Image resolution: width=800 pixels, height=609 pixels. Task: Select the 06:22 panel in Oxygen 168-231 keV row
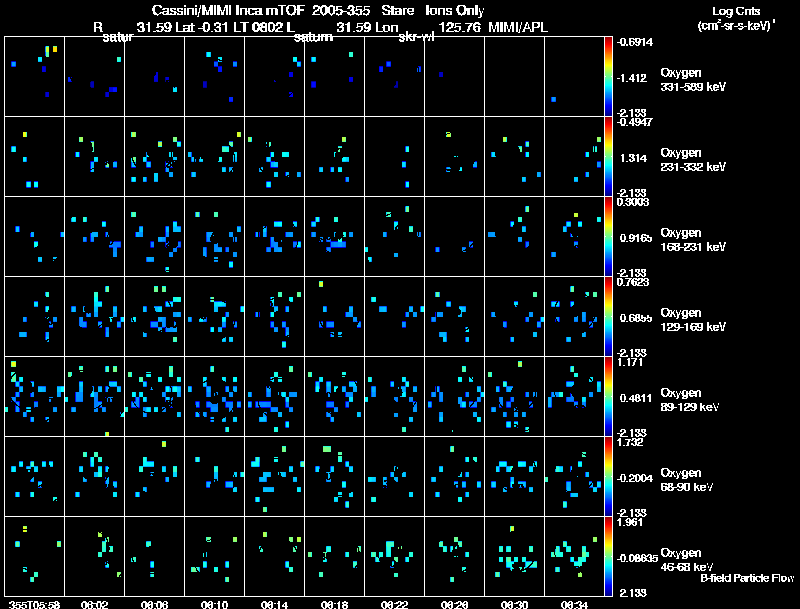(394, 237)
